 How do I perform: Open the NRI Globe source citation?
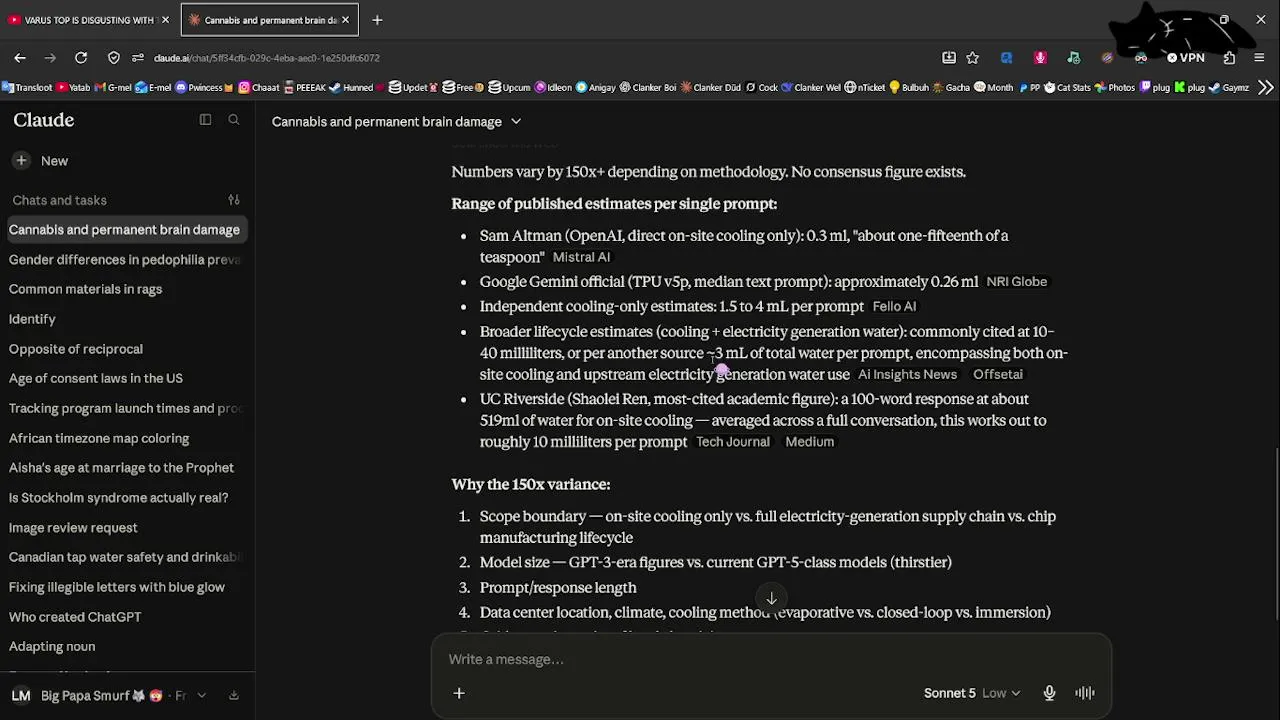pyautogui.click(x=1016, y=282)
